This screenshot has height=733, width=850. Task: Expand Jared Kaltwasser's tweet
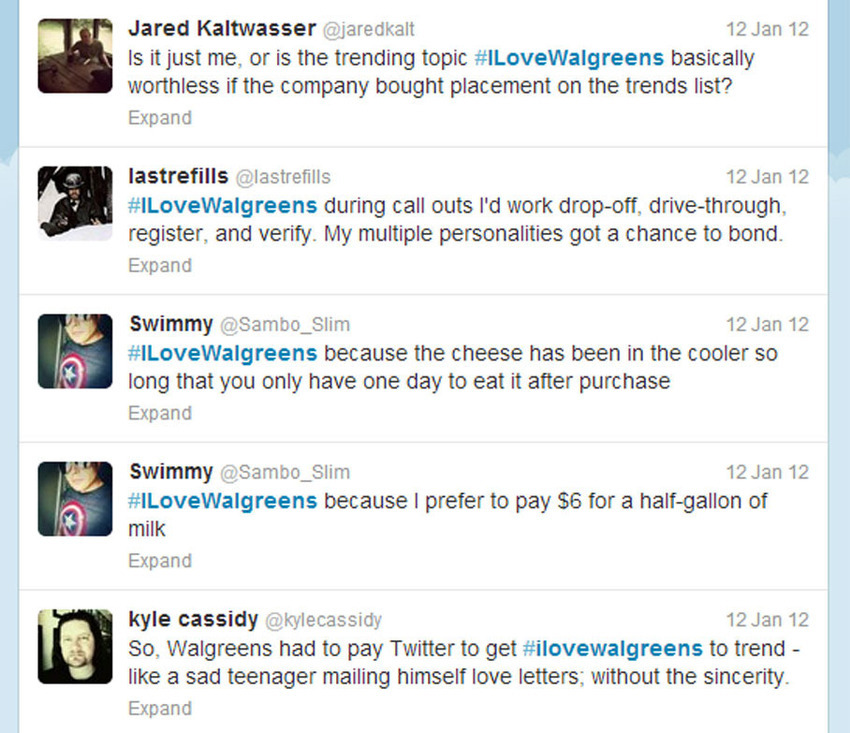tap(160, 118)
